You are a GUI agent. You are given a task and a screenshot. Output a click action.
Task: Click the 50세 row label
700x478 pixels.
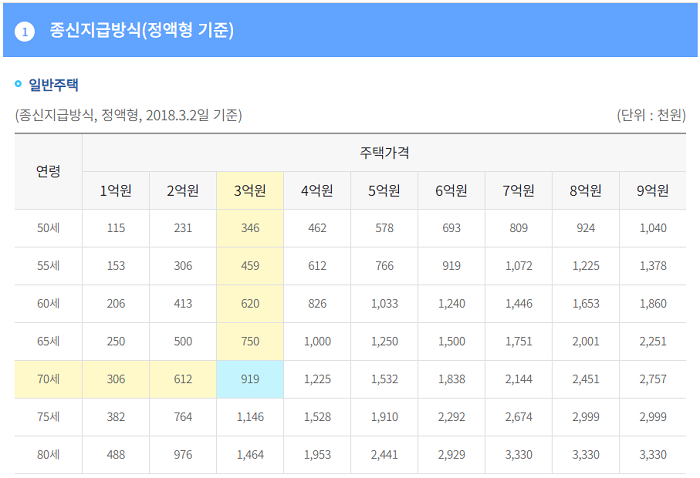tap(48, 228)
